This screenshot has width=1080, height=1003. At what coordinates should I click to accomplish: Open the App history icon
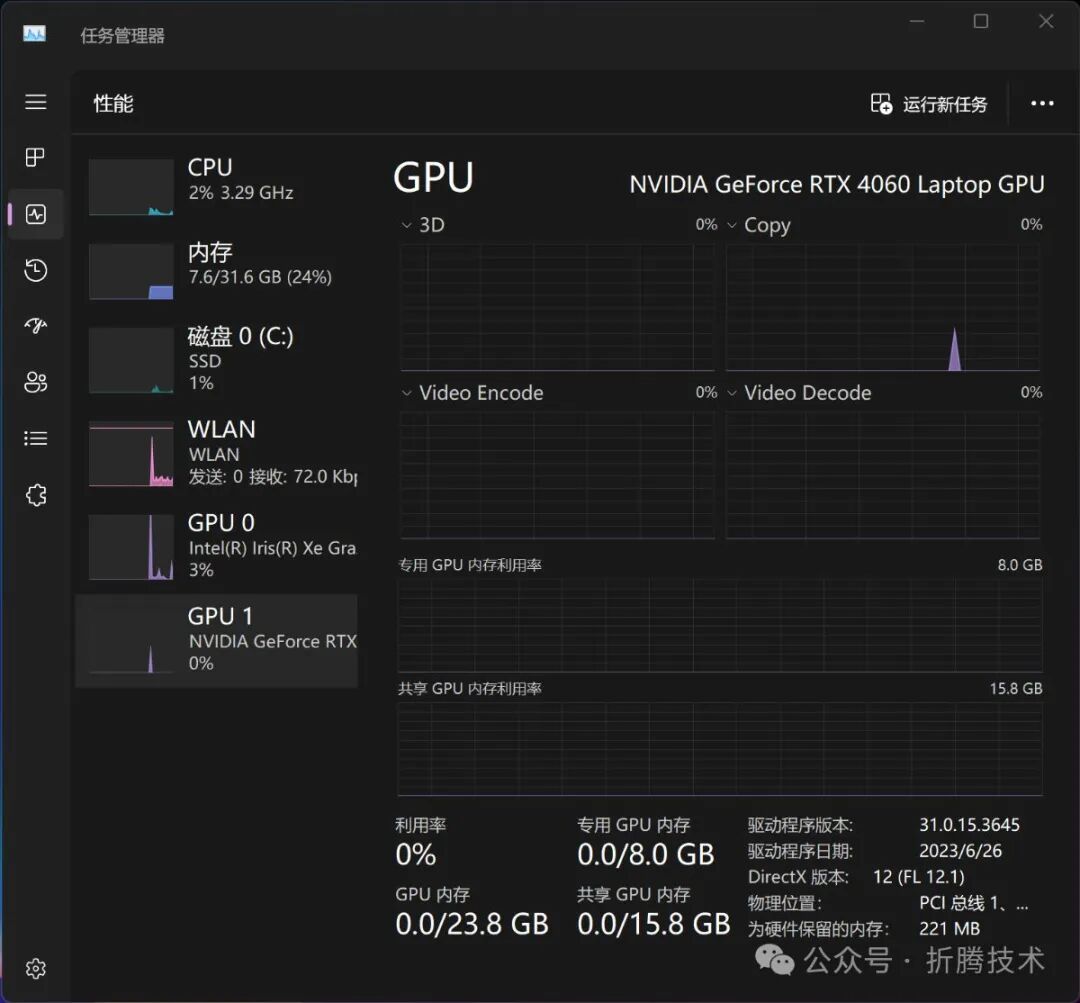(36, 270)
